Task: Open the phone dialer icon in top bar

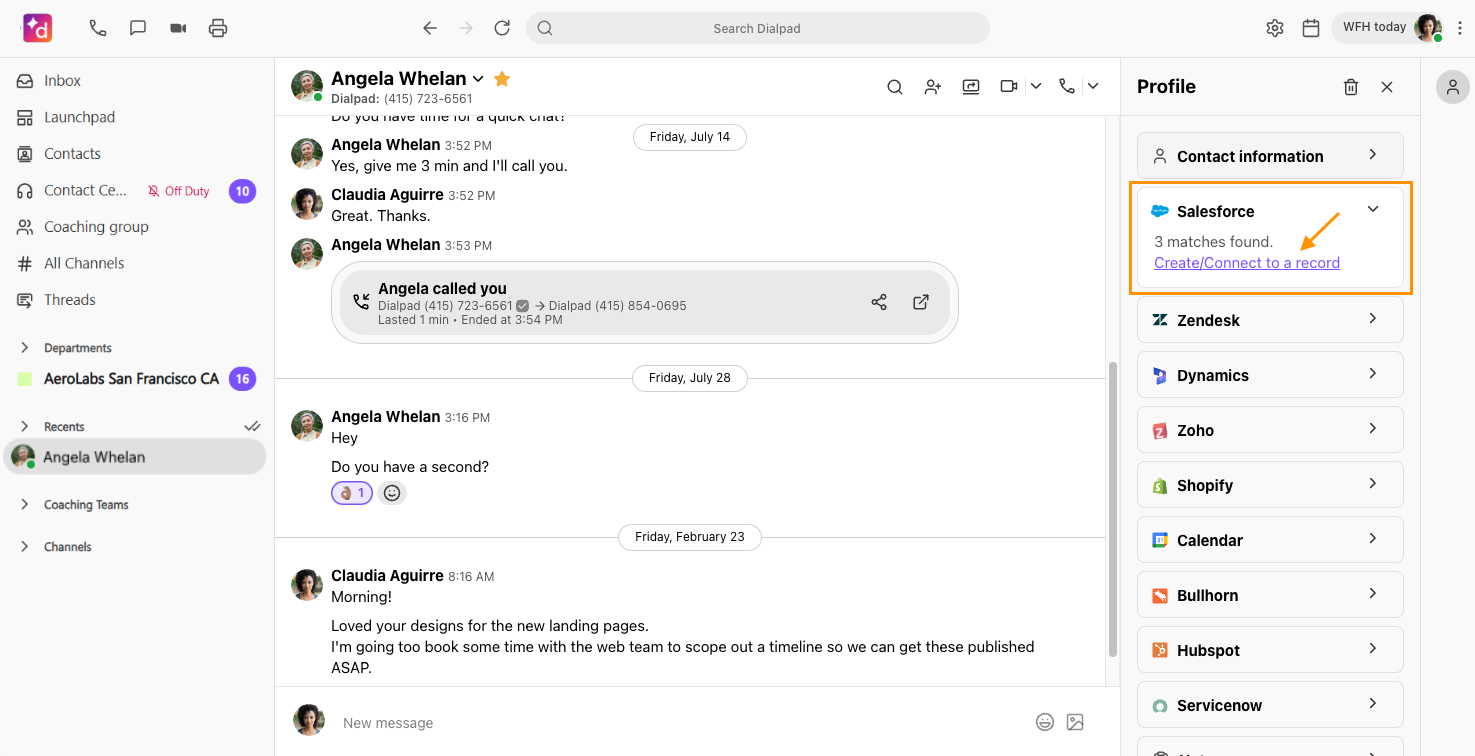Action: coord(98,28)
